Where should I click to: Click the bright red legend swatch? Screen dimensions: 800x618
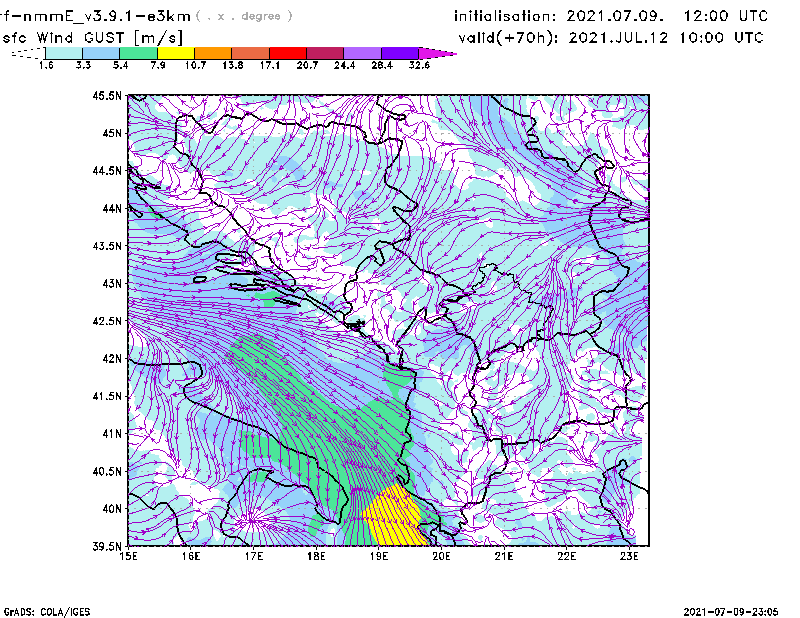pos(288,53)
